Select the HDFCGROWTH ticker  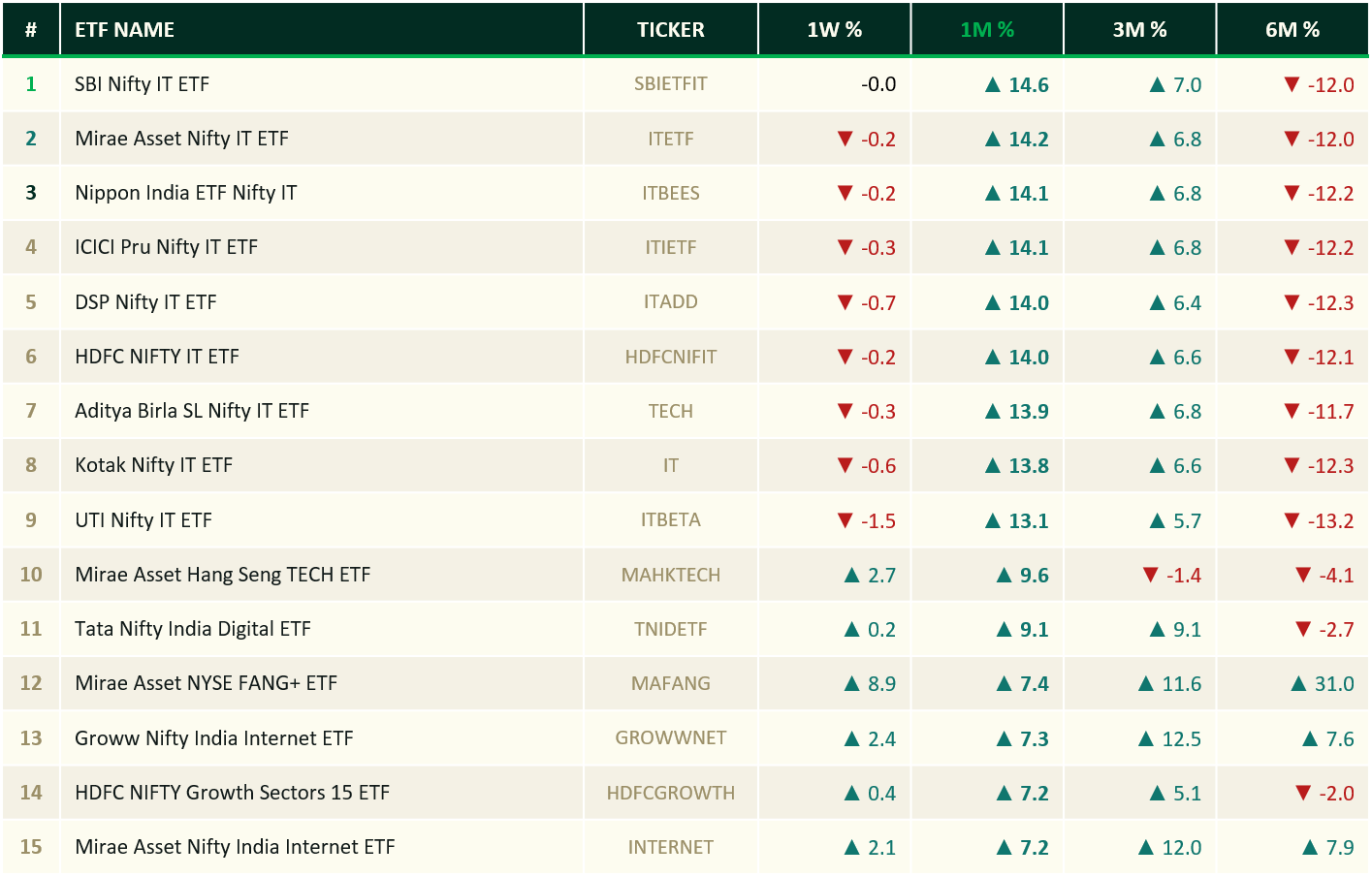(x=671, y=793)
